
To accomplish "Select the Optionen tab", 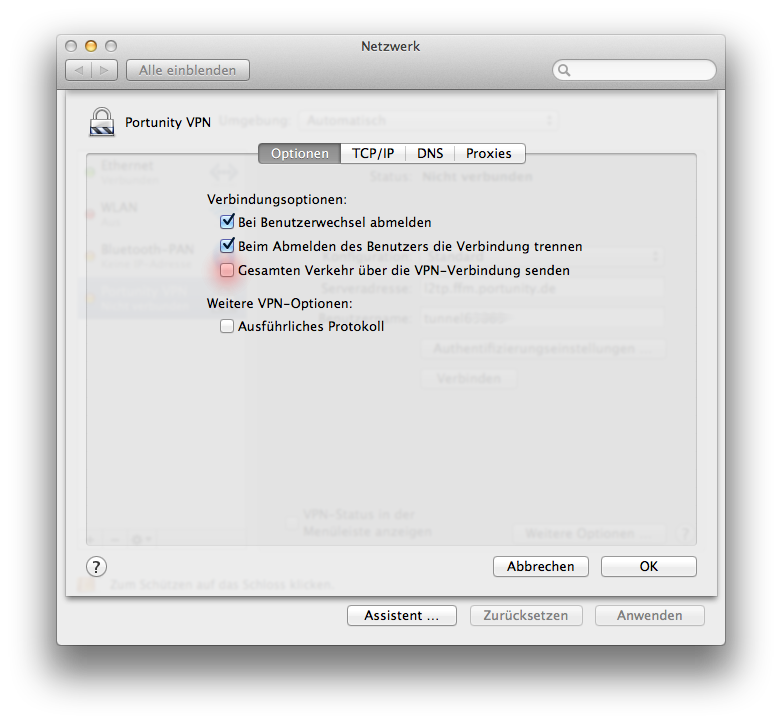I will [x=299, y=153].
